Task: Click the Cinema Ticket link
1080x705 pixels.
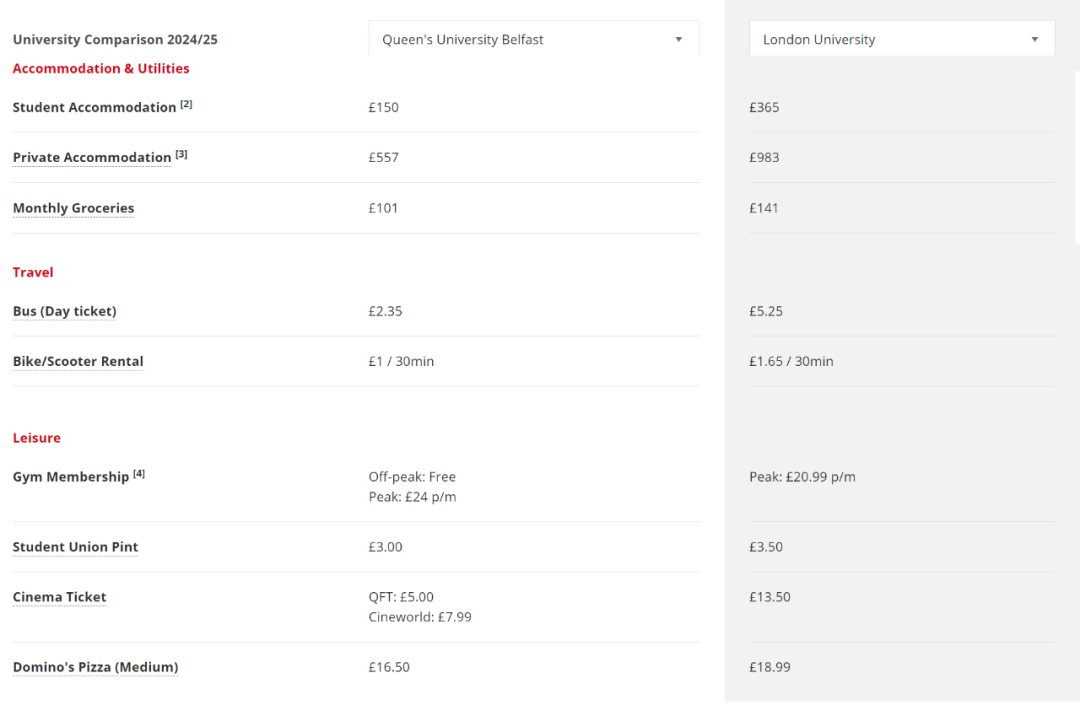Action: click(x=59, y=597)
